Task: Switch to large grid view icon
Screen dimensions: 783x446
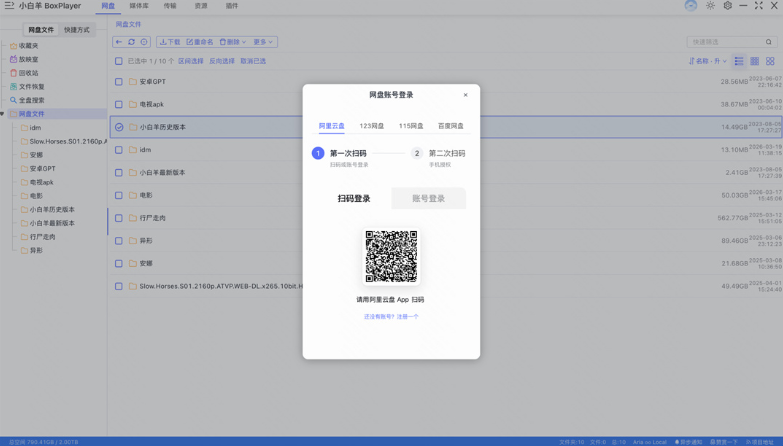Action: (770, 61)
